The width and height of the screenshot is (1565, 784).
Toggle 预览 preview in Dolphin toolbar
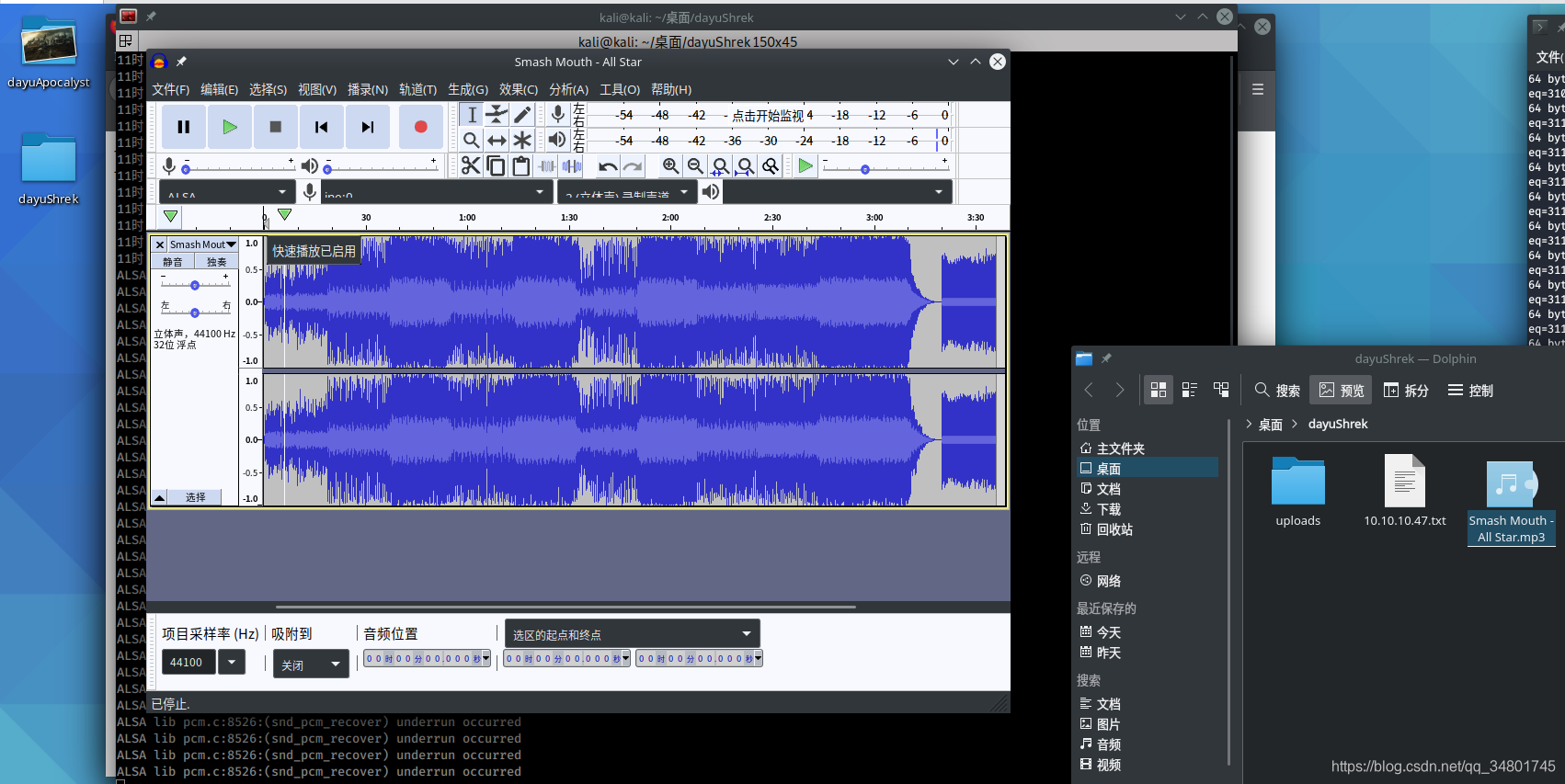pos(1342,391)
